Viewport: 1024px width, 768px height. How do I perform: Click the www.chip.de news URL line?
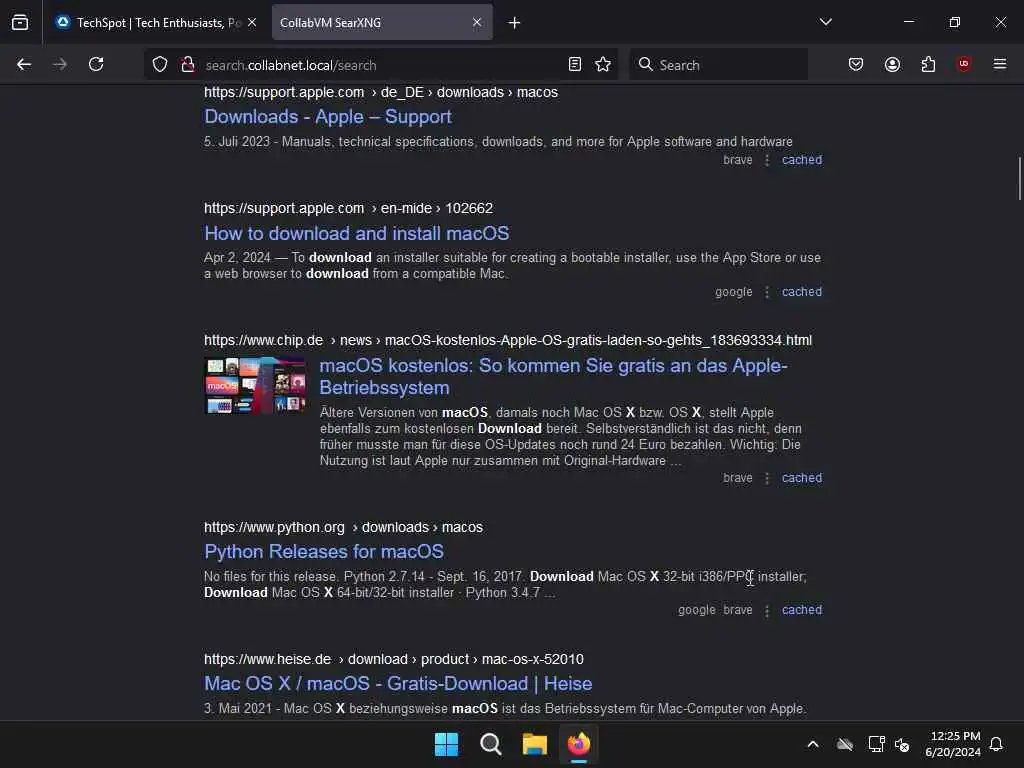[508, 340]
